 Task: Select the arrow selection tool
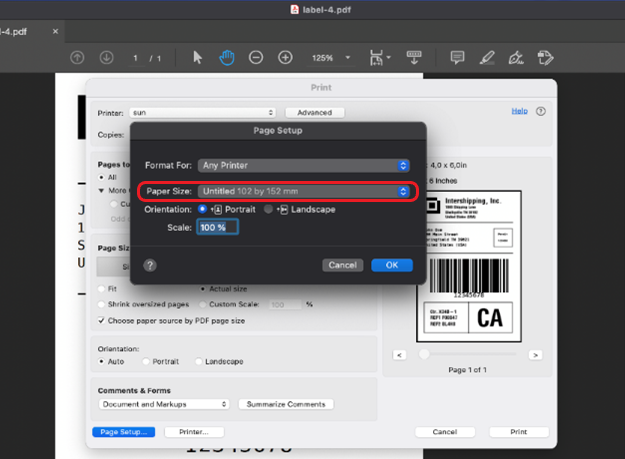pos(197,58)
